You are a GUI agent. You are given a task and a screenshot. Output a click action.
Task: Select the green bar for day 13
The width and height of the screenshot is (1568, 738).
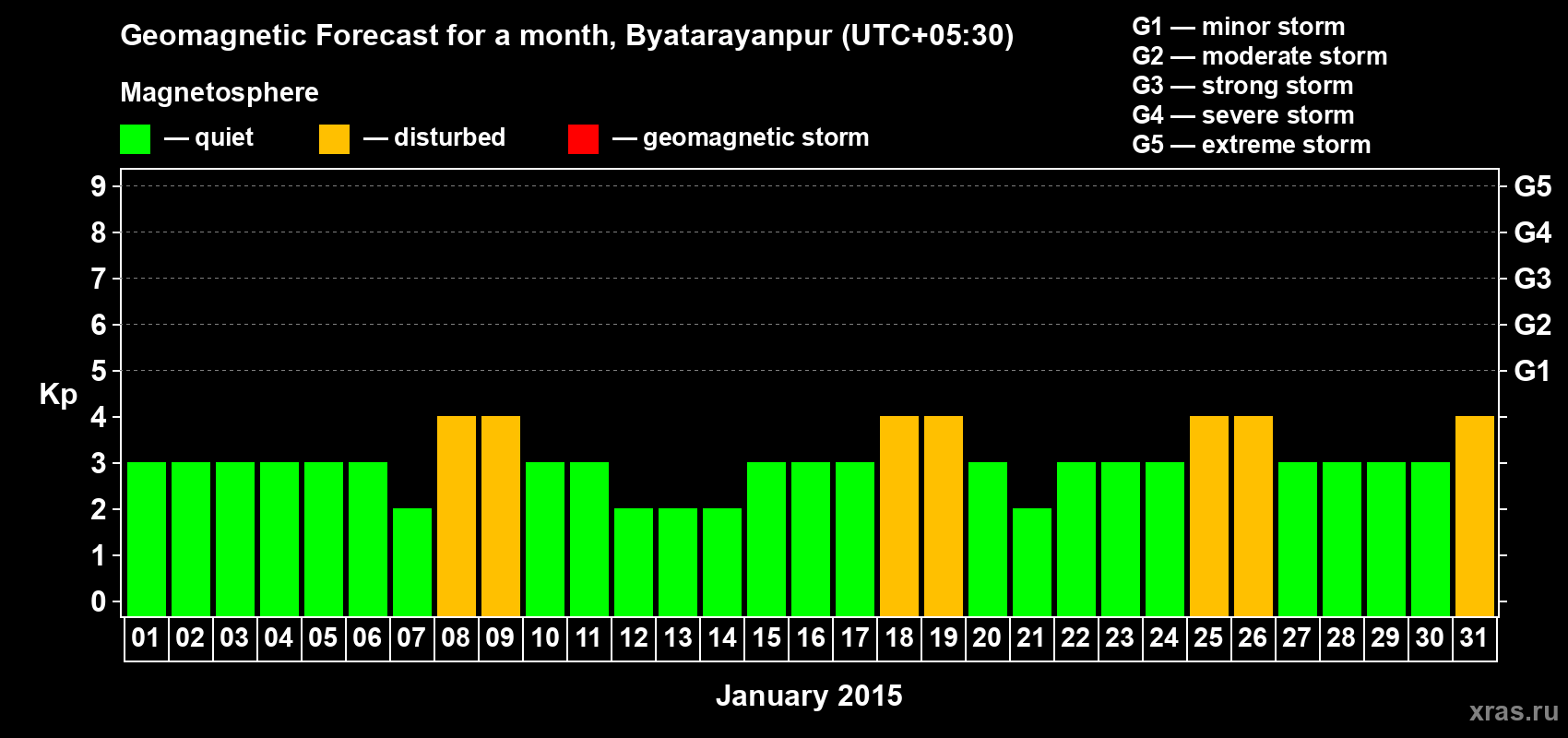tap(678, 562)
